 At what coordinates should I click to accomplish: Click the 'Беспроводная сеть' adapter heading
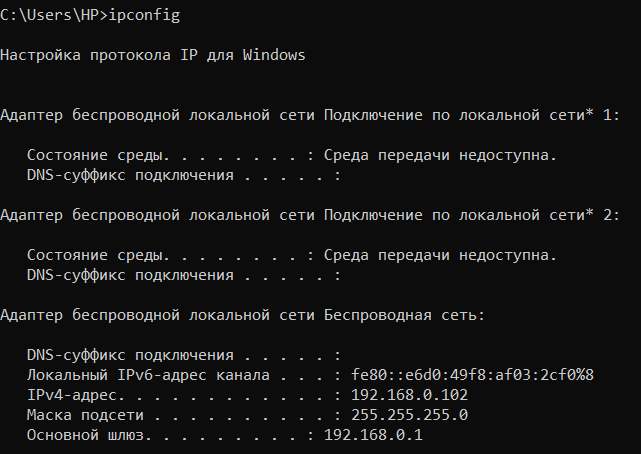pos(401,315)
